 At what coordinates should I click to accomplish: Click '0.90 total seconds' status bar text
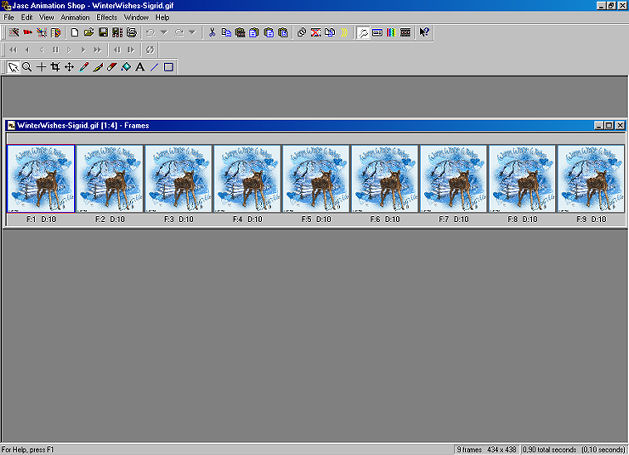click(549, 450)
